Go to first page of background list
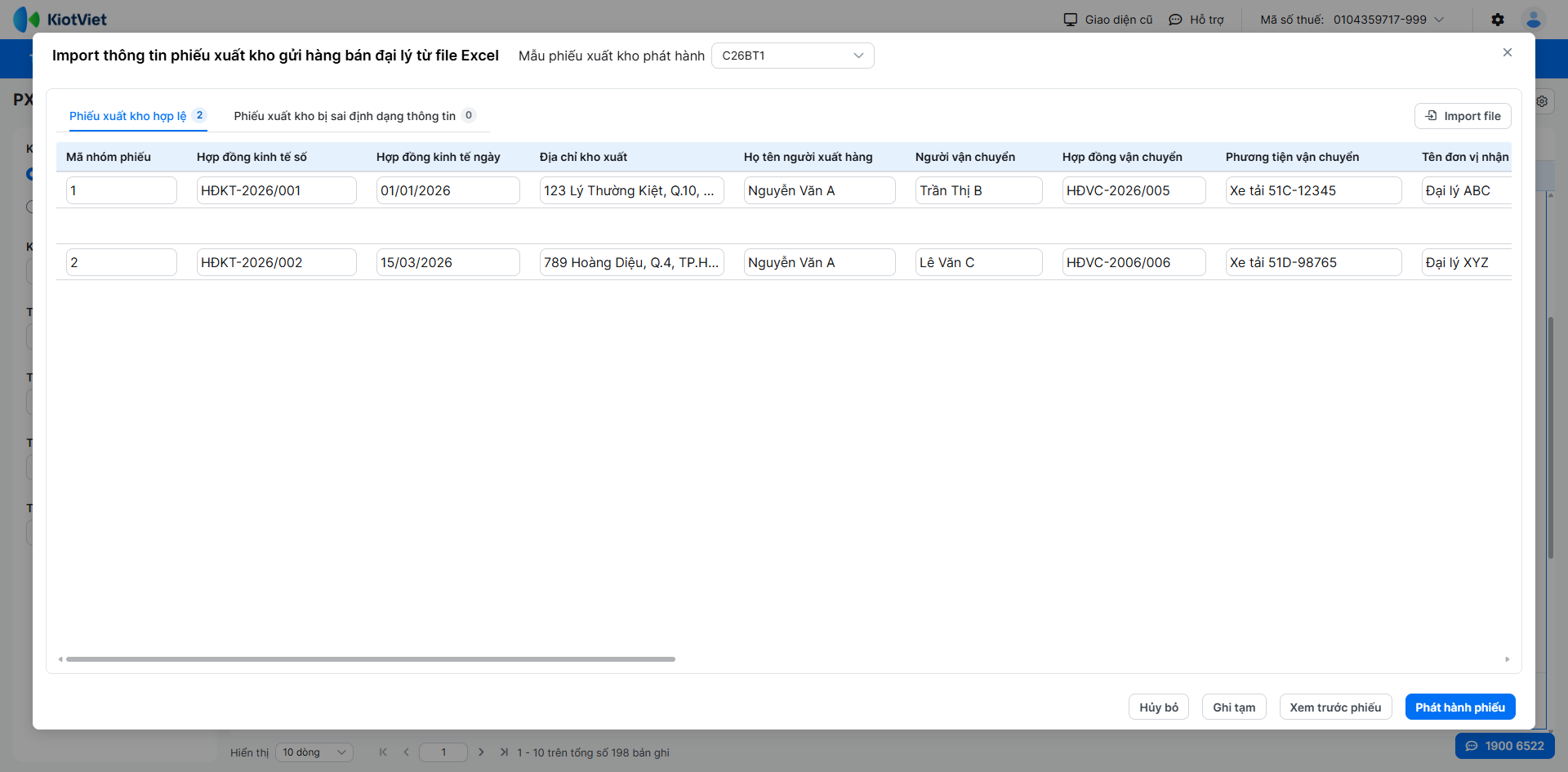 (x=383, y=752)
